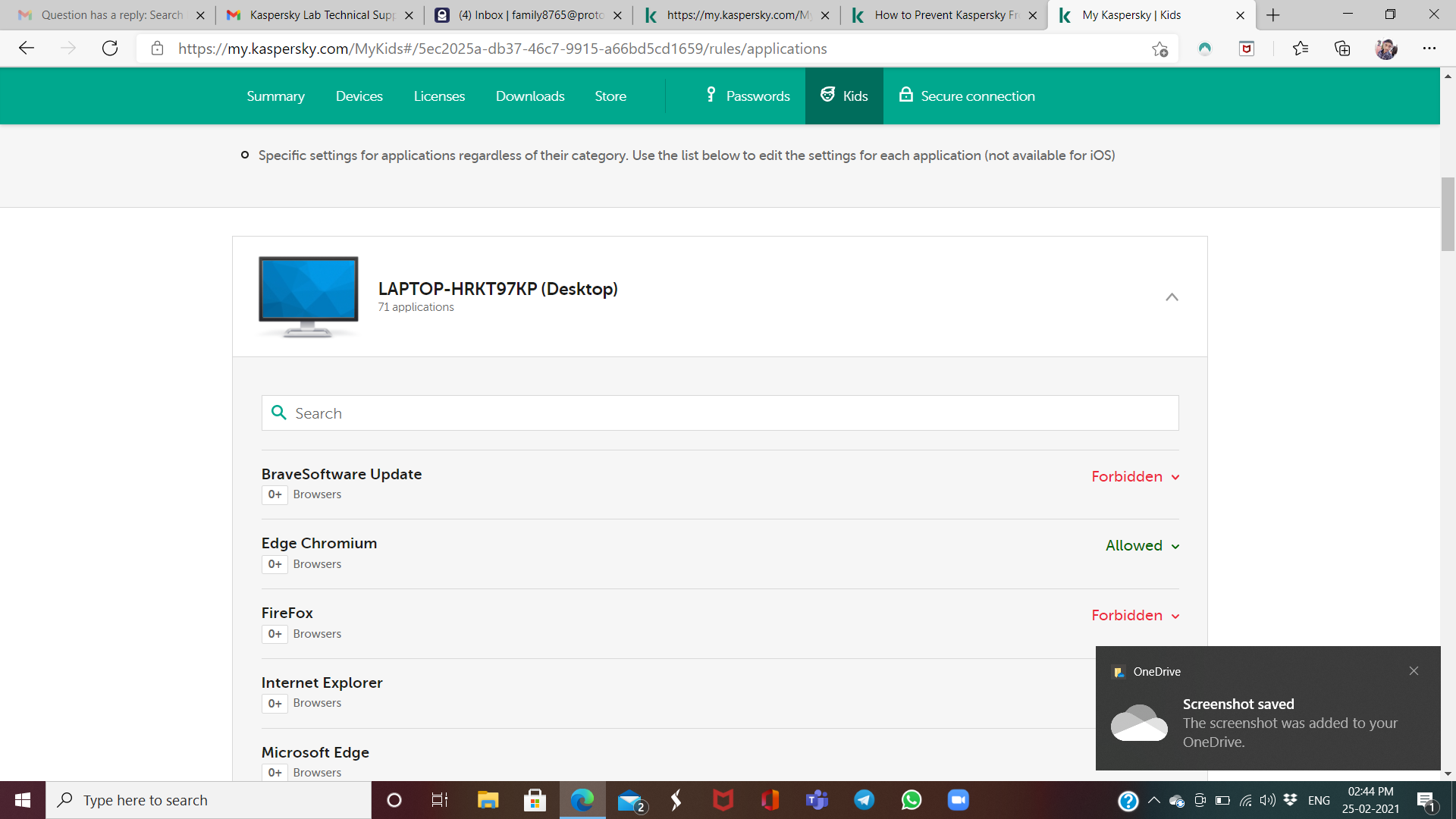Open the Downloads menu item
1456x819 pixels.
click(x=529, y=96)
